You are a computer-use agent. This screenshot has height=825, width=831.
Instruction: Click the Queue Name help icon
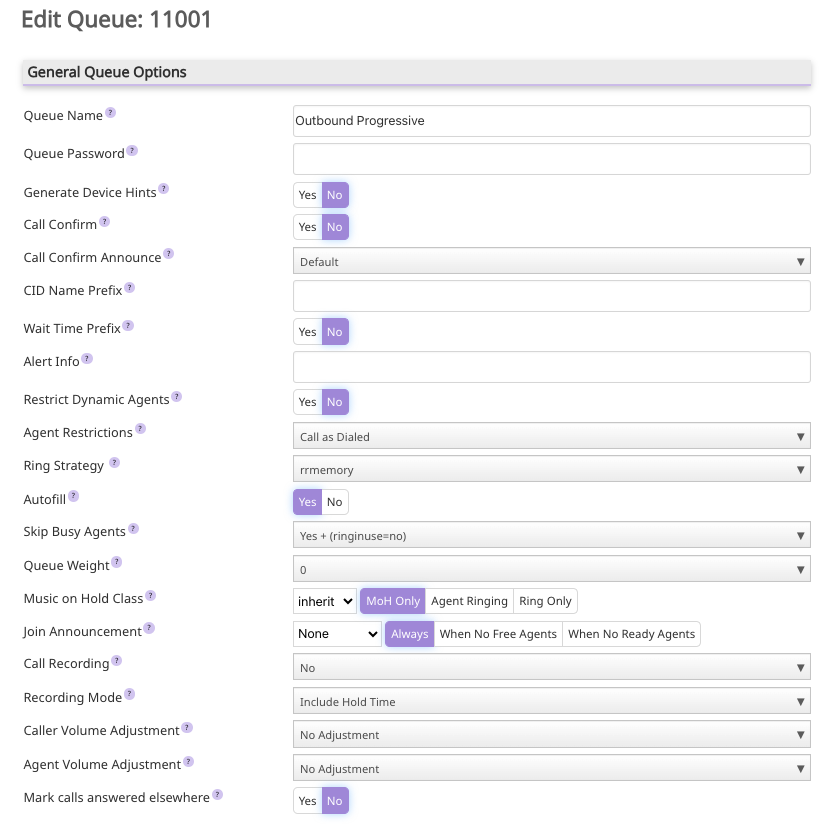coord(110,110)
